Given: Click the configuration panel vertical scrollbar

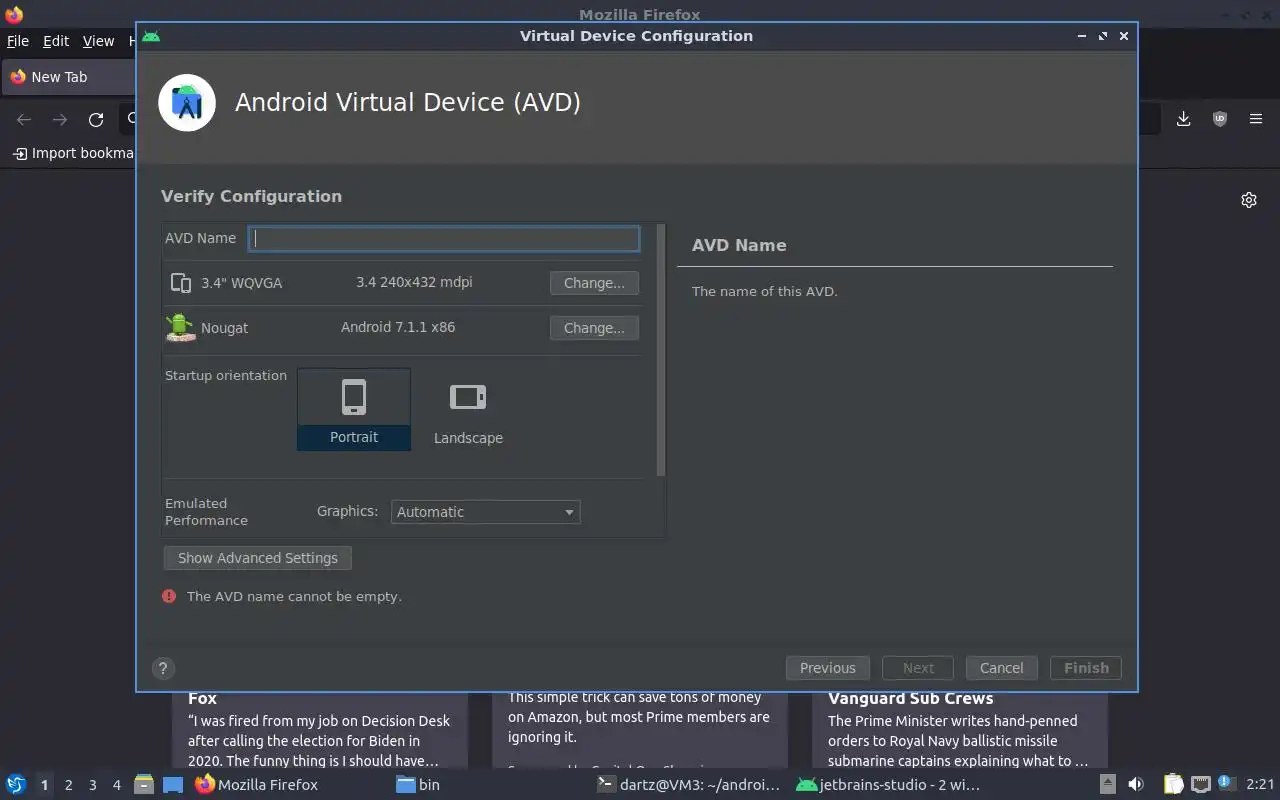Looking at the screenshot, I should (x=661, y=350).
